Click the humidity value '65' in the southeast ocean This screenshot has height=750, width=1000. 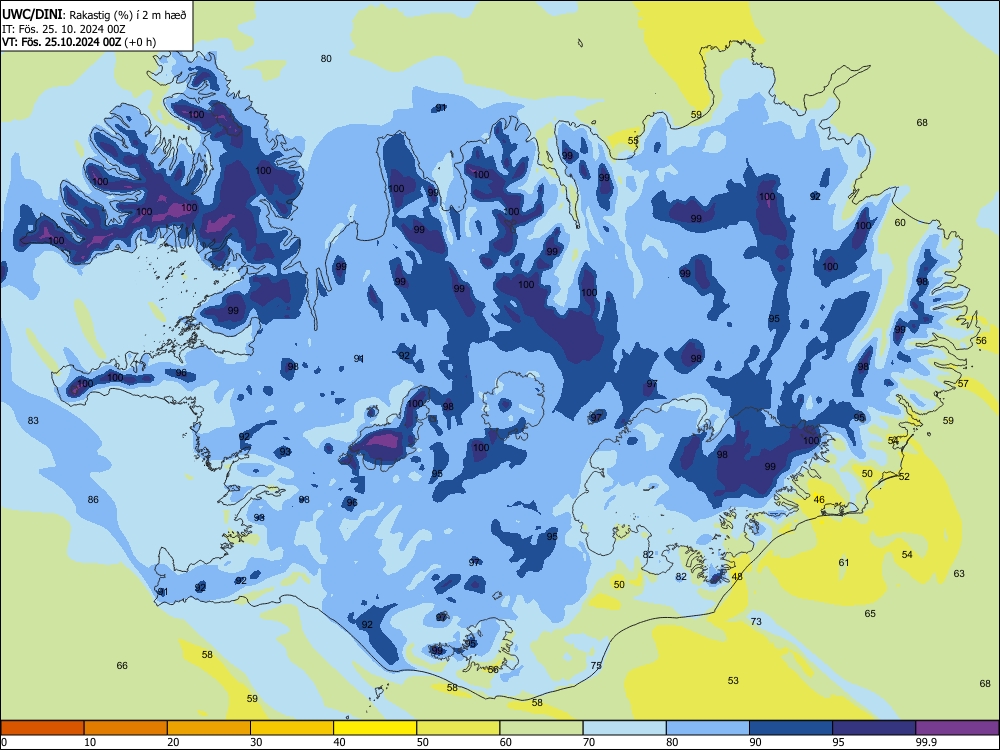coord(870,614)
